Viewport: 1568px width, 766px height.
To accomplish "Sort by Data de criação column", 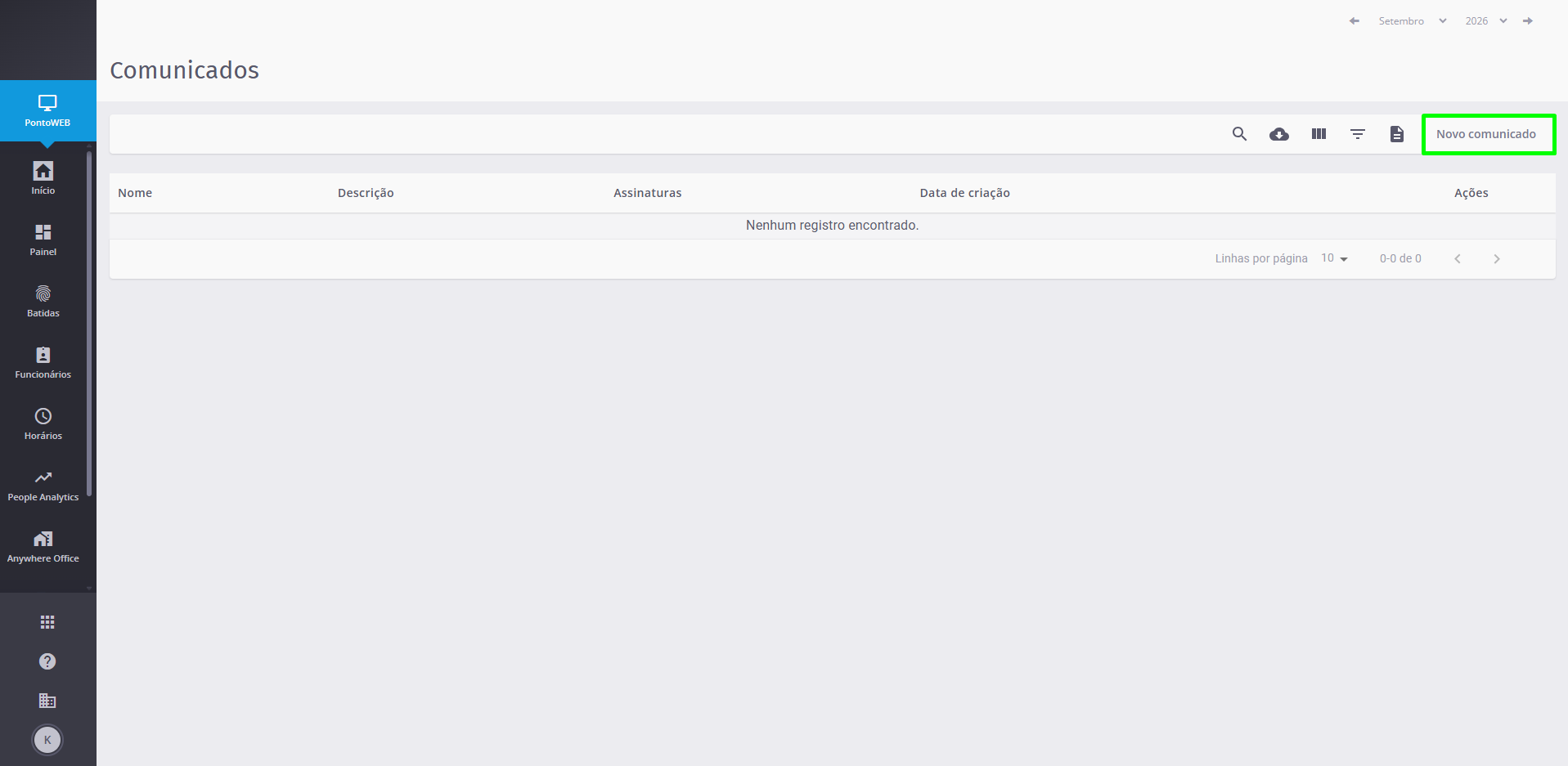I will (964, 193).
